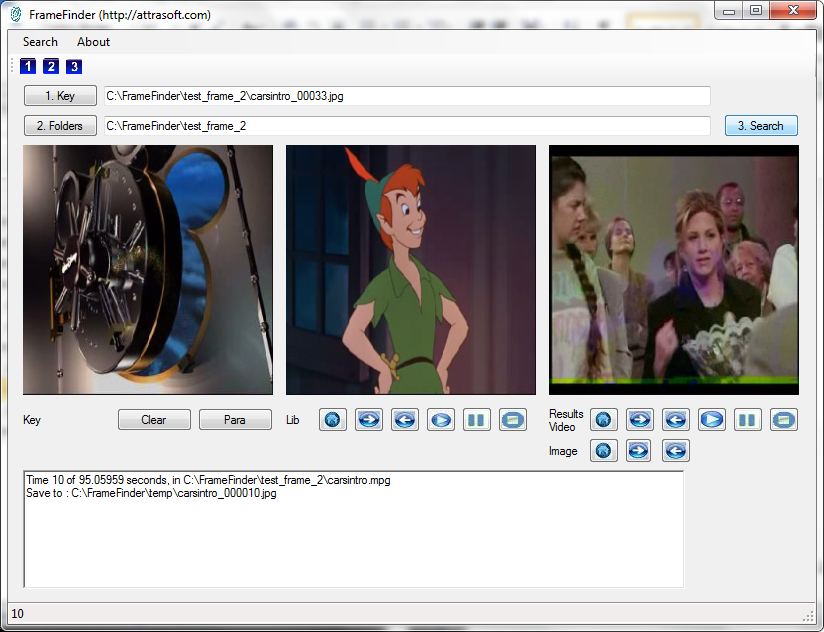Focus the folders path field
This screenshot has height=632, width=824.
click(407, 126)
